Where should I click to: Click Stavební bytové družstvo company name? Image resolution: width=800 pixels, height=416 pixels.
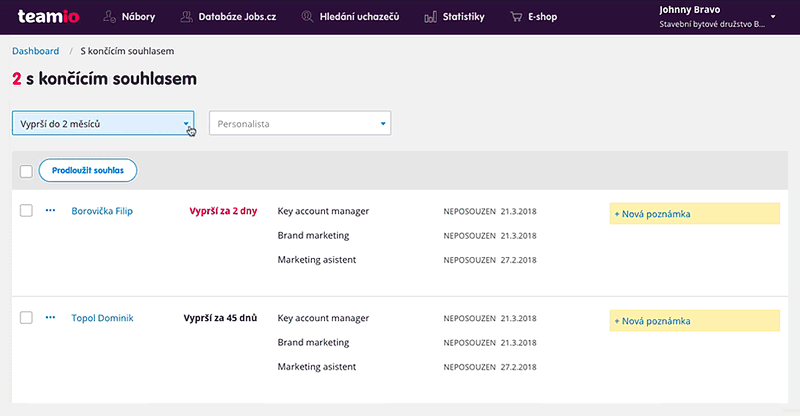pyautogui.click(x=712, y=24)
